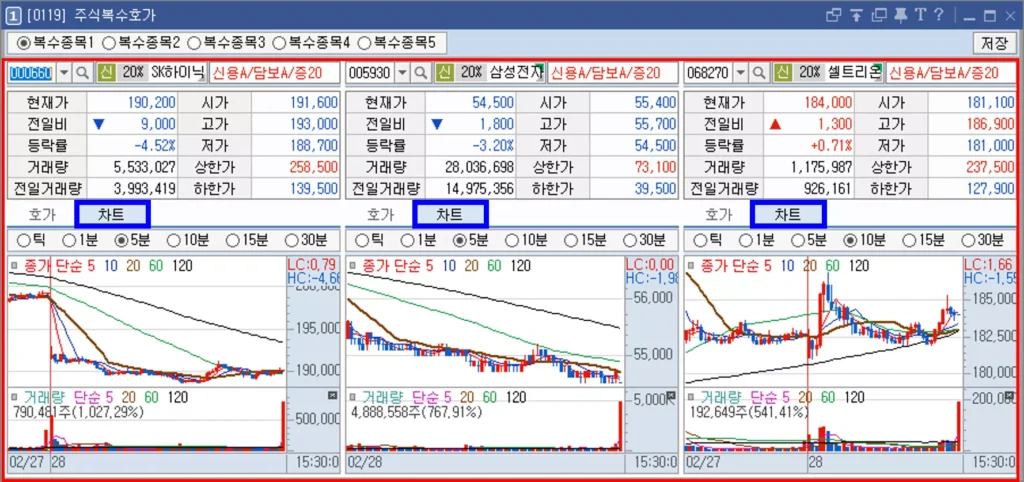This screenshot has height=482, width=1024.
Task: Click small square icon before SK하이닉스 거래량 legend
Action: (14, 396)
